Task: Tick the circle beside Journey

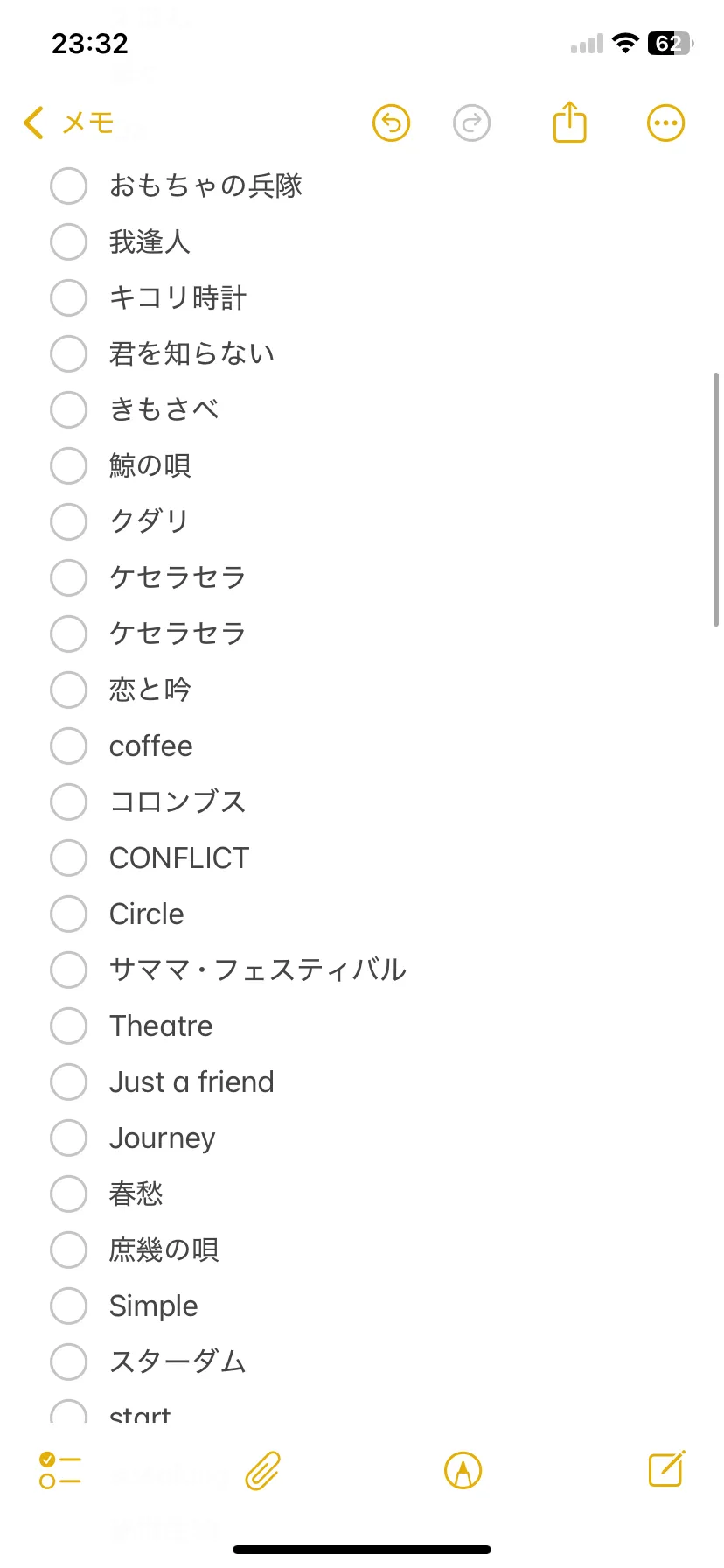Action: point(68,1138)
